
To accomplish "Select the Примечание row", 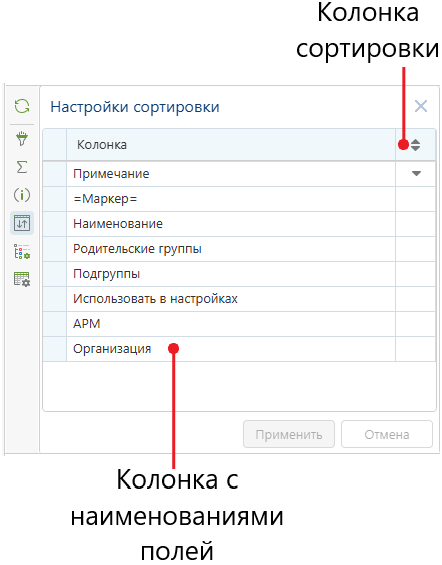I will click(x=239, y=174).
